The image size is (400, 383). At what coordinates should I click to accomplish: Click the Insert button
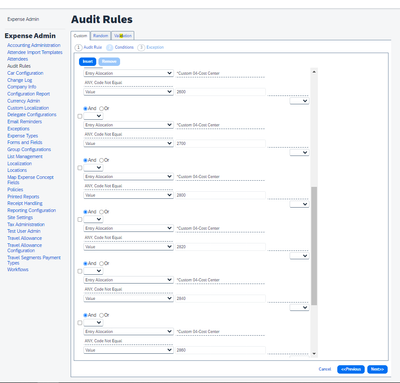[88, 61]
